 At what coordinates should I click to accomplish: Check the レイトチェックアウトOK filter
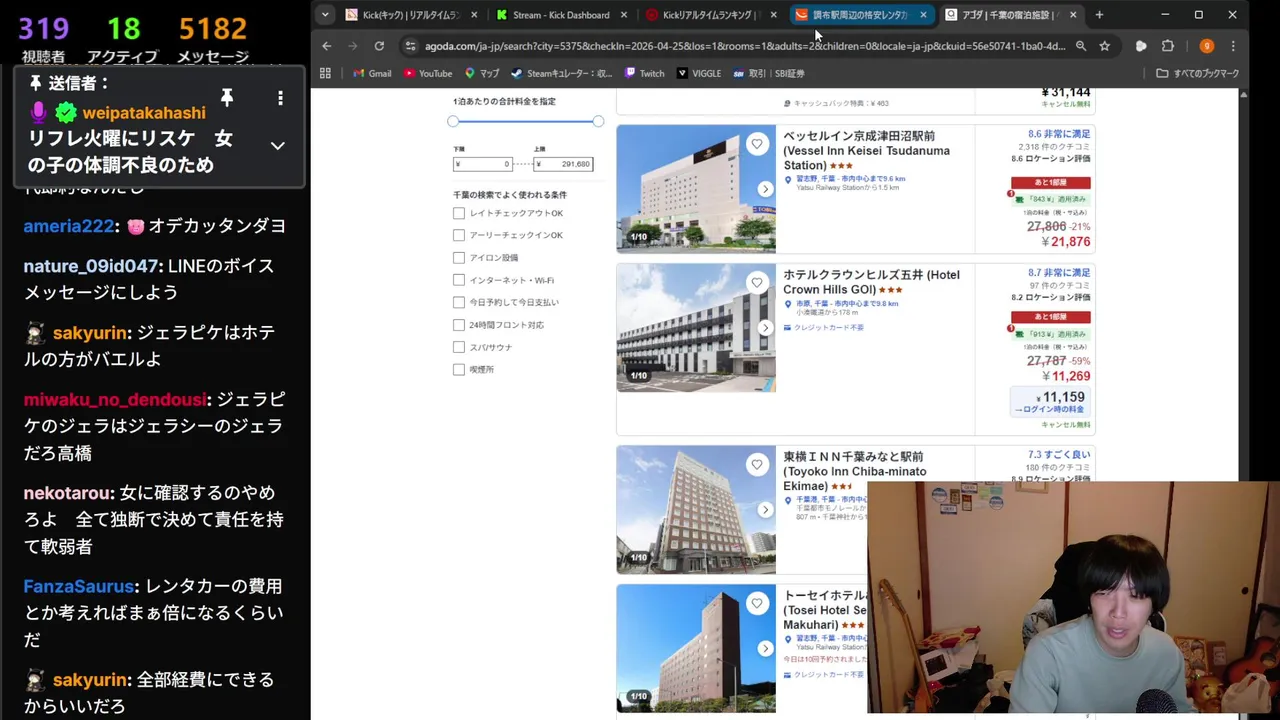459,213
